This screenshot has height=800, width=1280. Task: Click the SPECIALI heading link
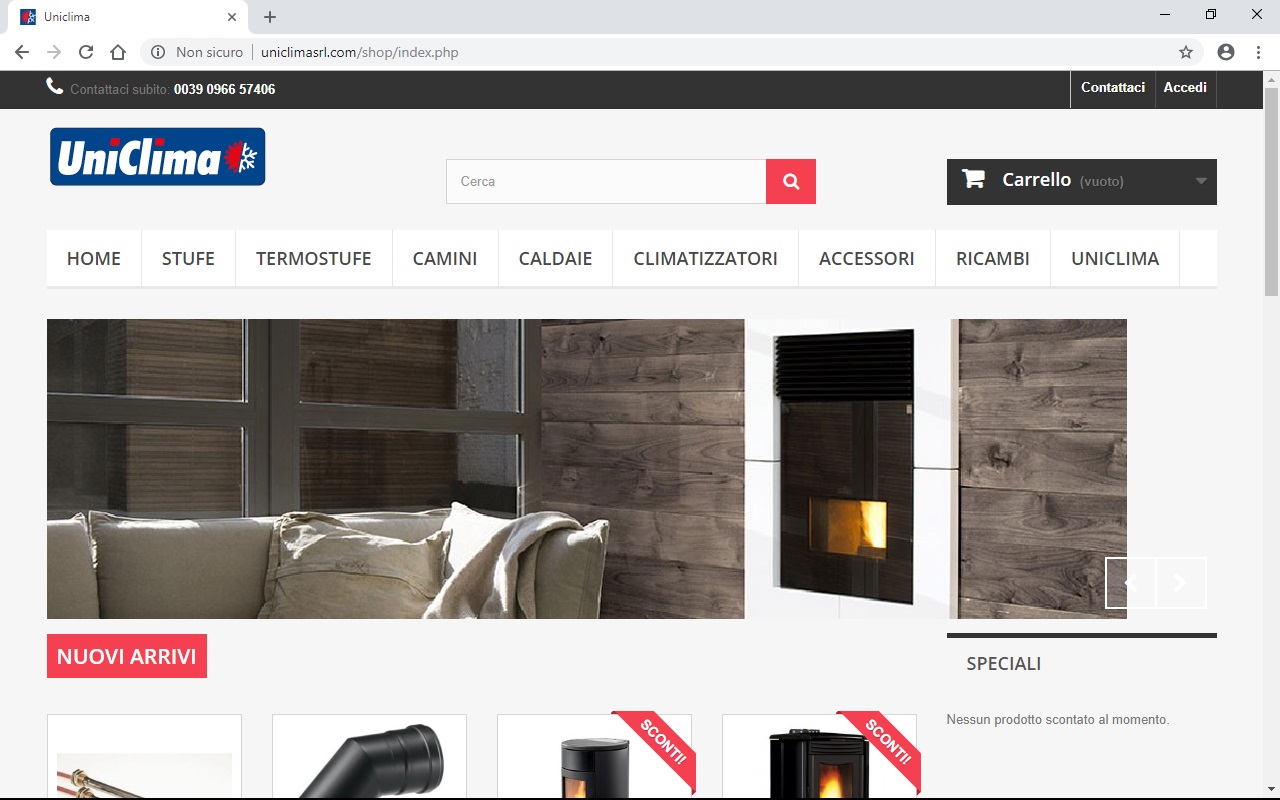tap(1004, 663)
